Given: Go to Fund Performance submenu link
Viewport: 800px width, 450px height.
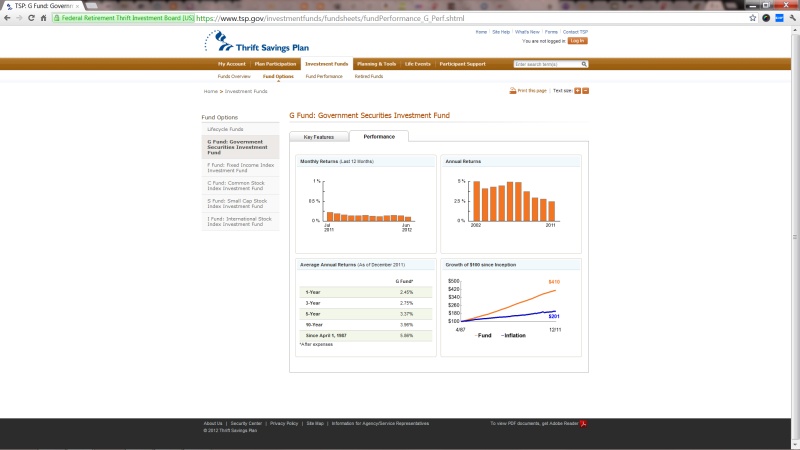Looking at the screenshot, I should [x=324, y=77].
